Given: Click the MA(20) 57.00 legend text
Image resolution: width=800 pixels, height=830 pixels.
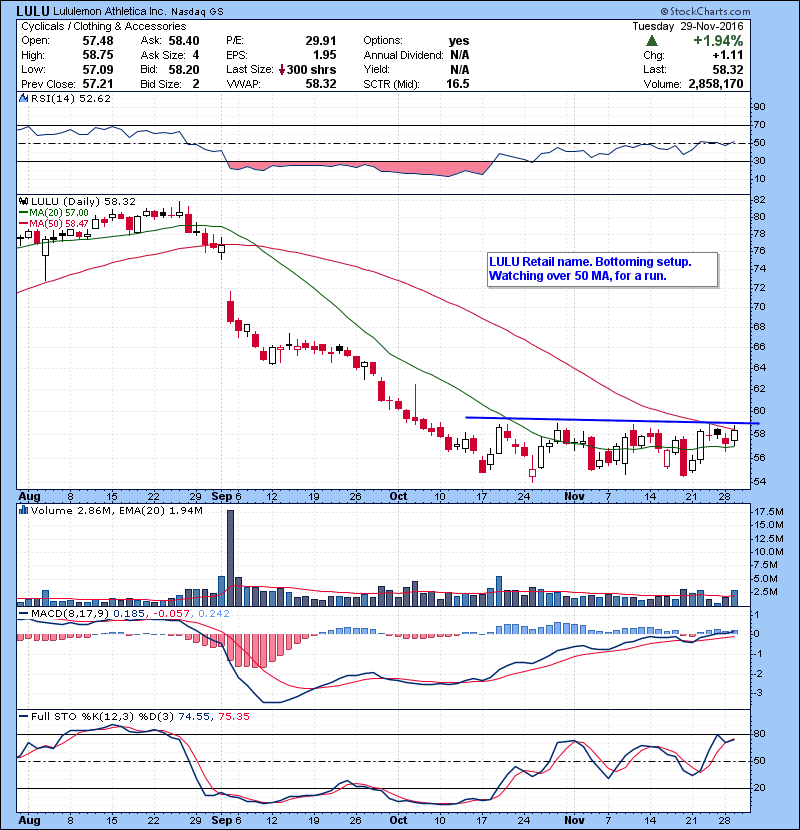Looking at the screenshot, I should pos(59,213).
